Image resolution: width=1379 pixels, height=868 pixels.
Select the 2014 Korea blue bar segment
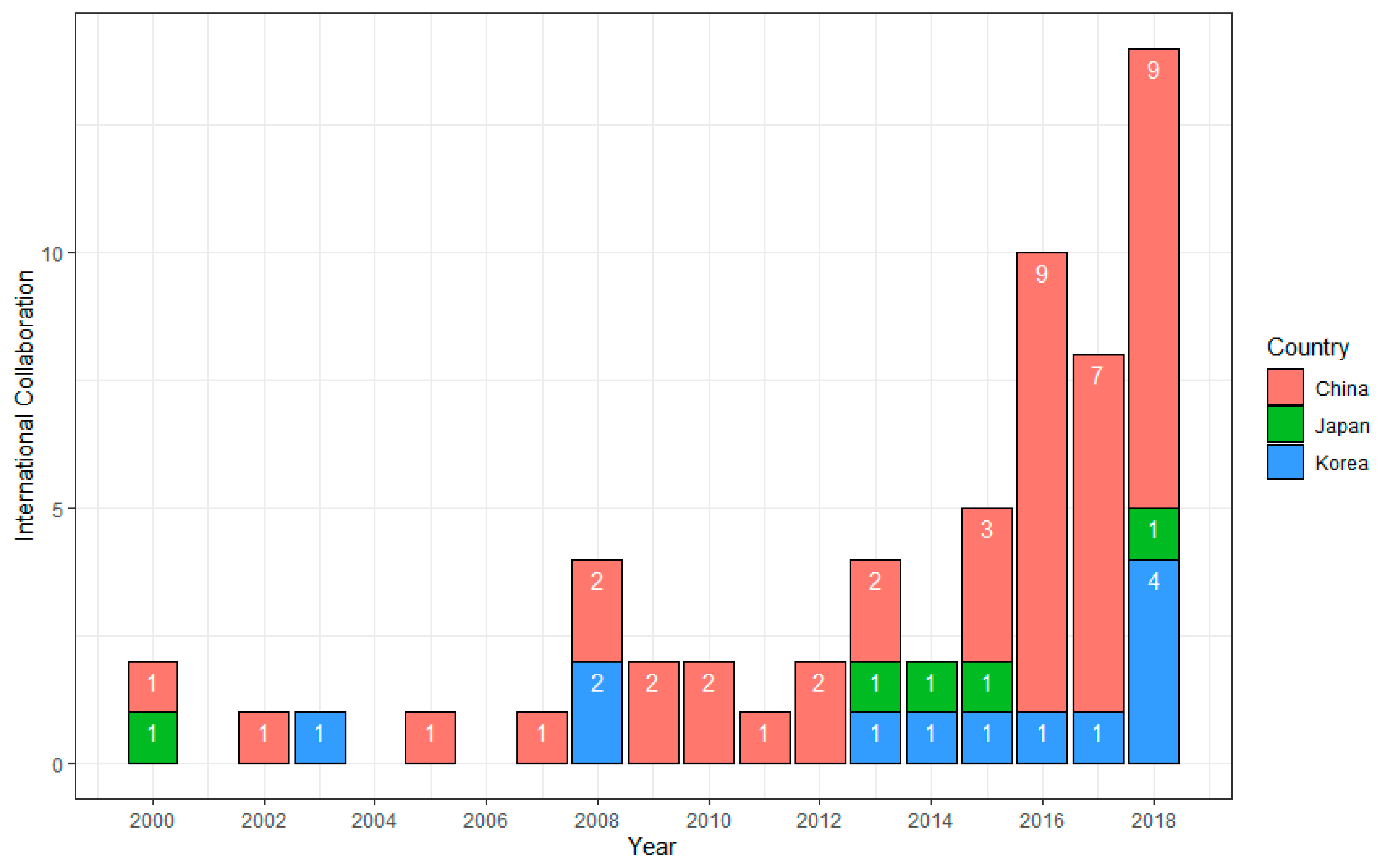[x=932, y=738]
